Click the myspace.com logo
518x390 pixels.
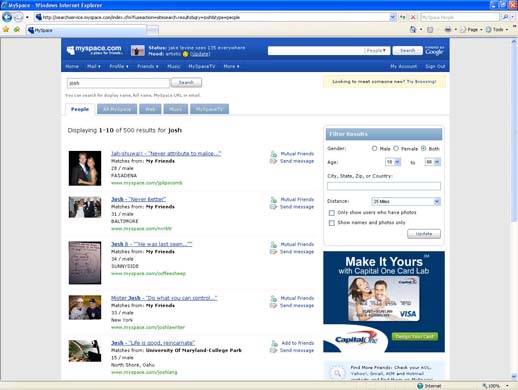click(94, 50)
